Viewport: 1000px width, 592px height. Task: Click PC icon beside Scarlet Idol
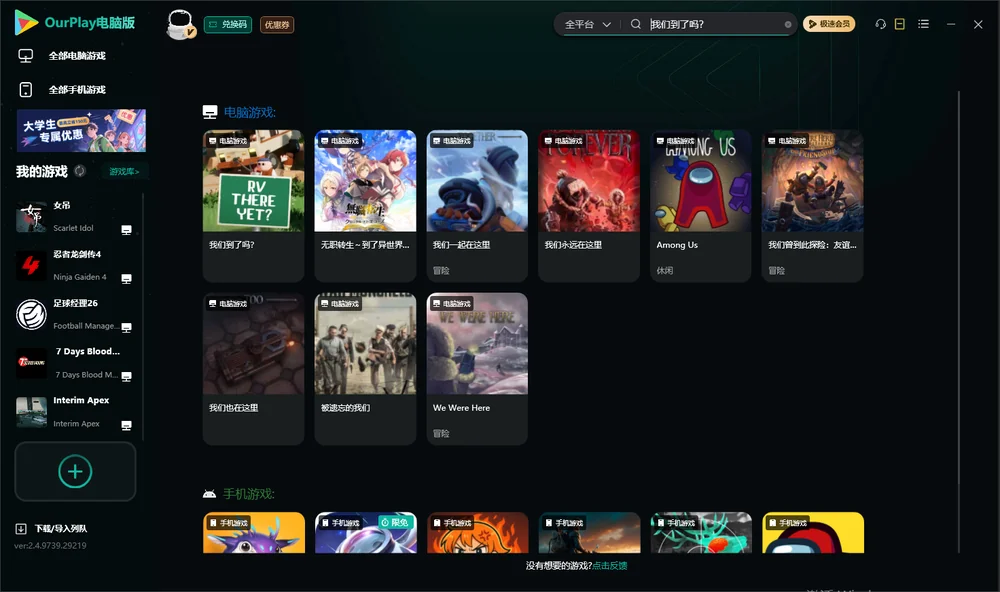(126, 230)
